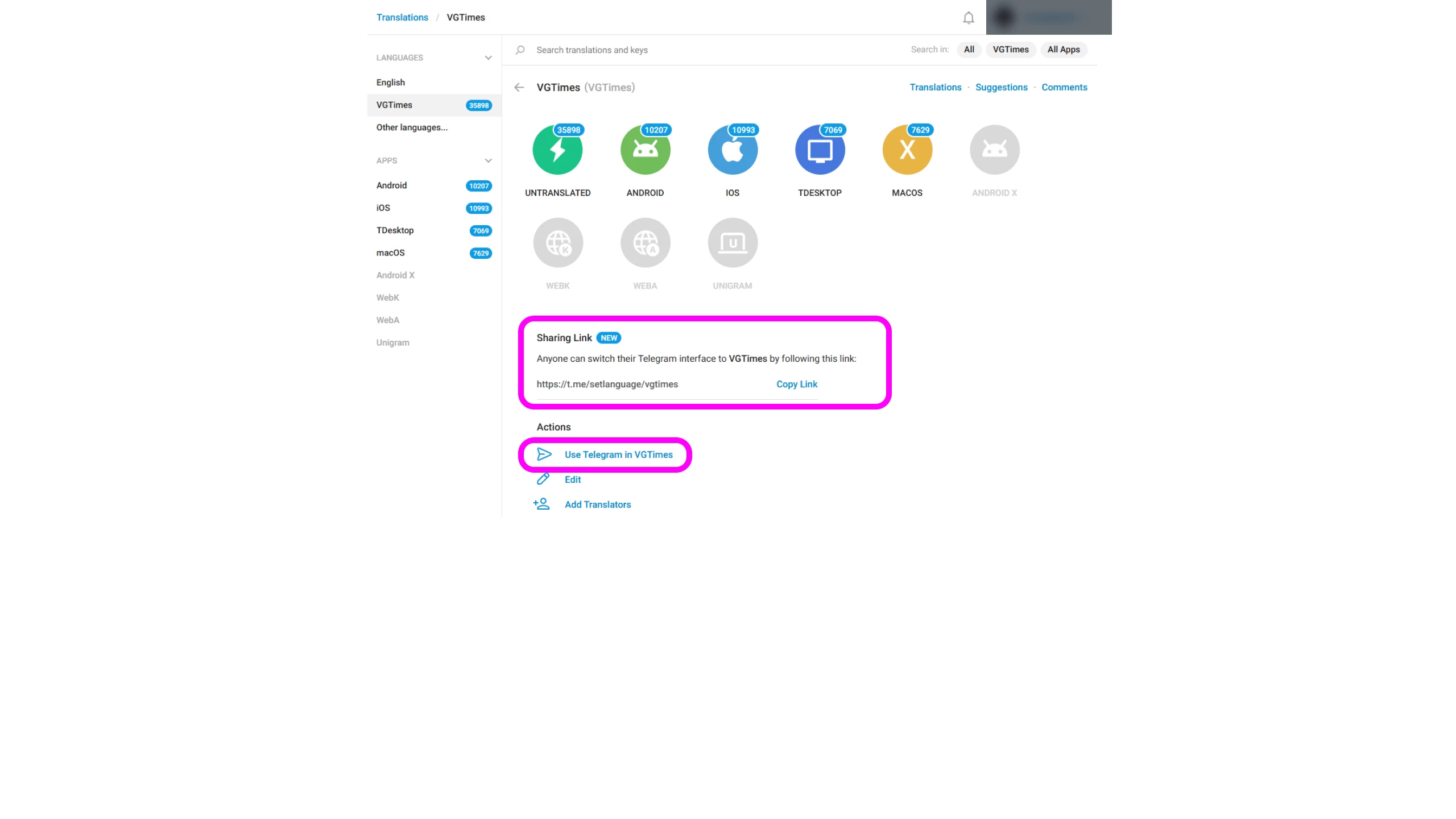Collapse the Apps section chevron
The height and width of the screenshot is (819, 1456).
tap(488, 161)
